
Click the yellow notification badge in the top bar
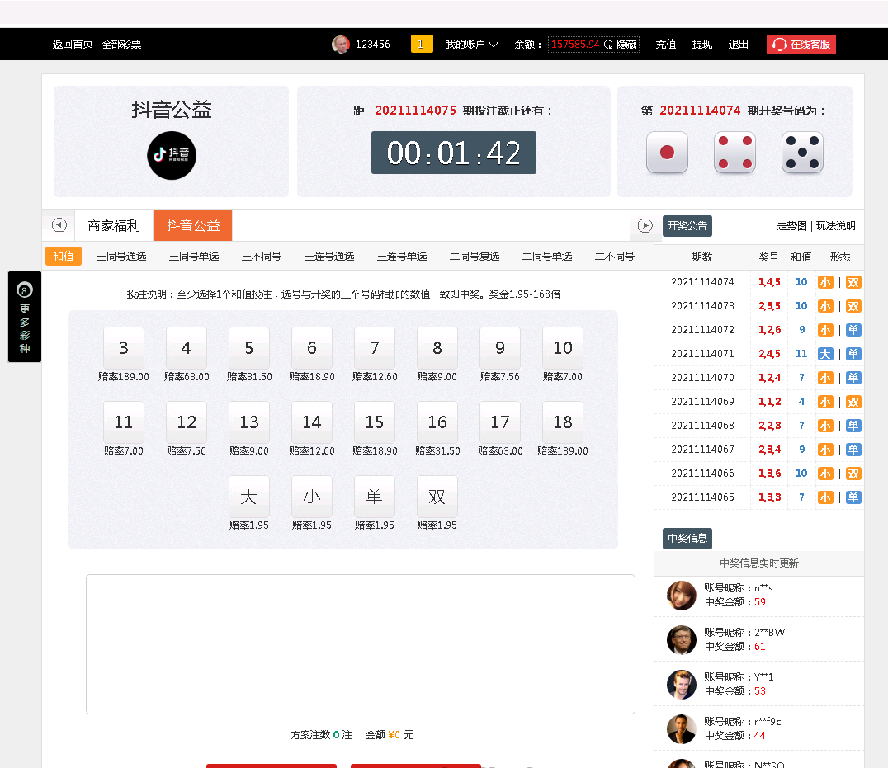[421, 44]
